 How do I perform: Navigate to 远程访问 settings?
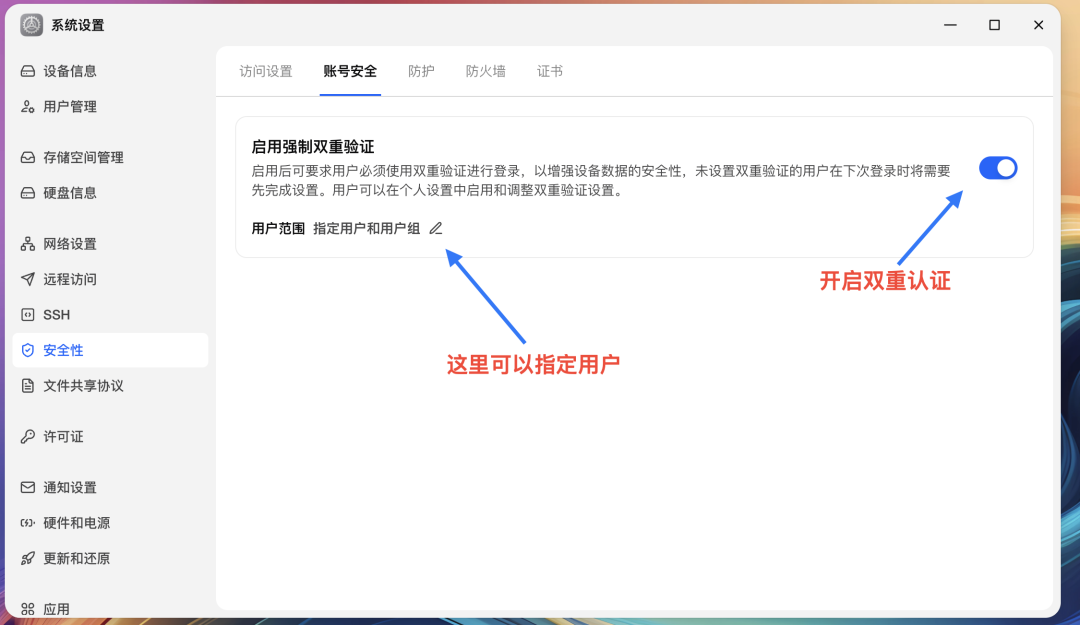pos(110,279)
